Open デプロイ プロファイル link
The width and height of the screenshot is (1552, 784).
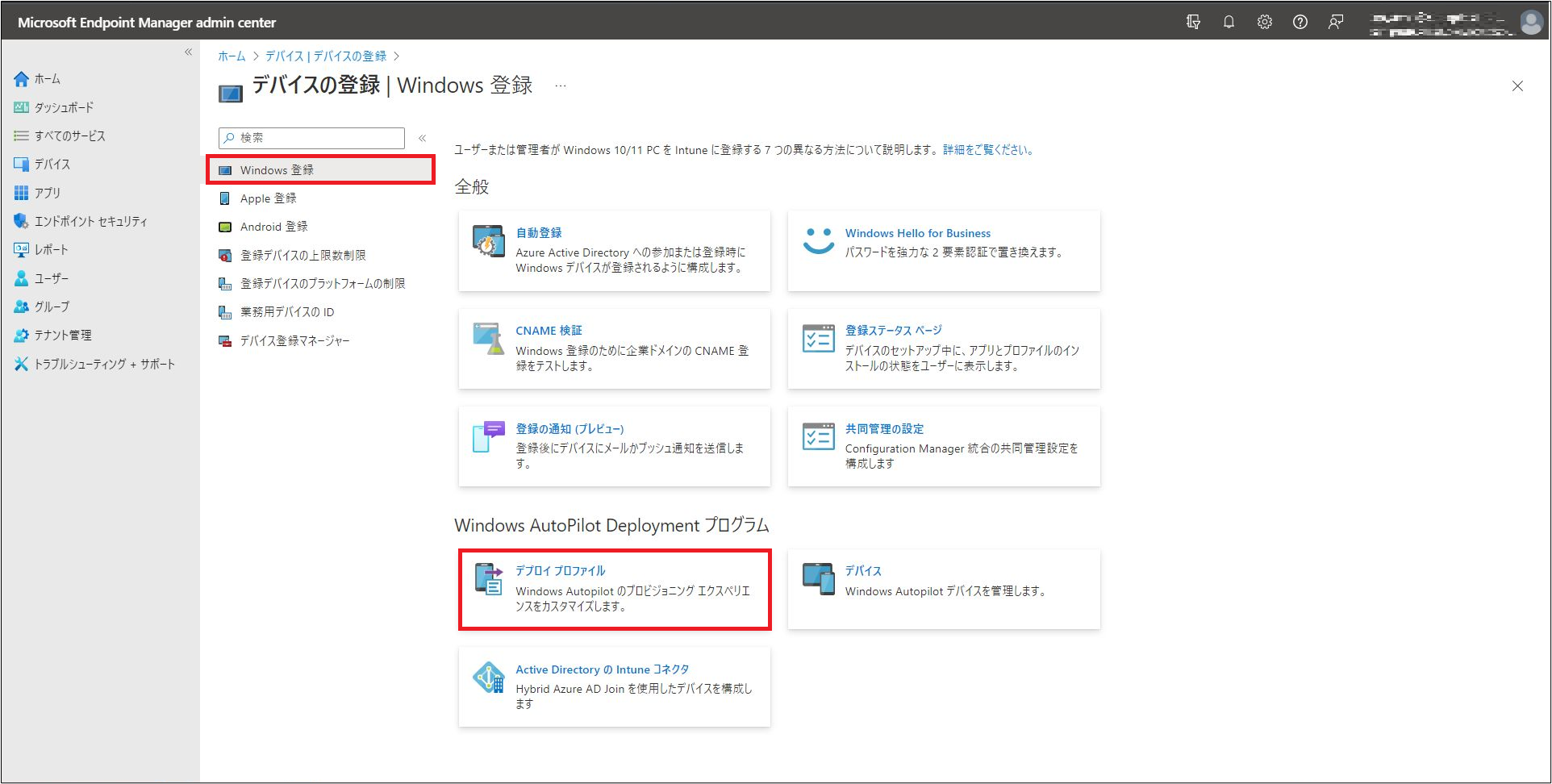click(561, 571)
